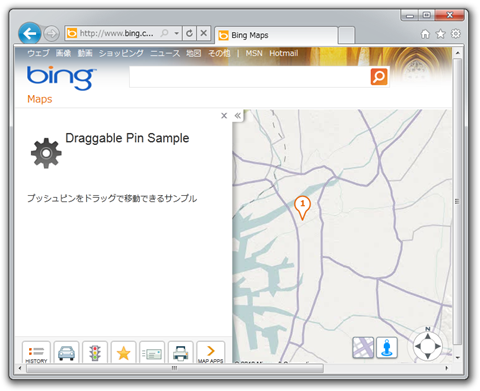This screenshot has width=480, height=391.
Task: Maximize the browser window
Action: [427, 15]
